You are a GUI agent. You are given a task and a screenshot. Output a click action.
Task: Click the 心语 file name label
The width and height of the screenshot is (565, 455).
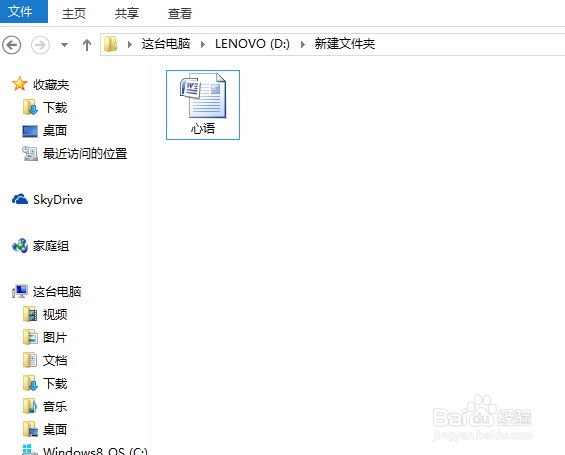(203, 129)
